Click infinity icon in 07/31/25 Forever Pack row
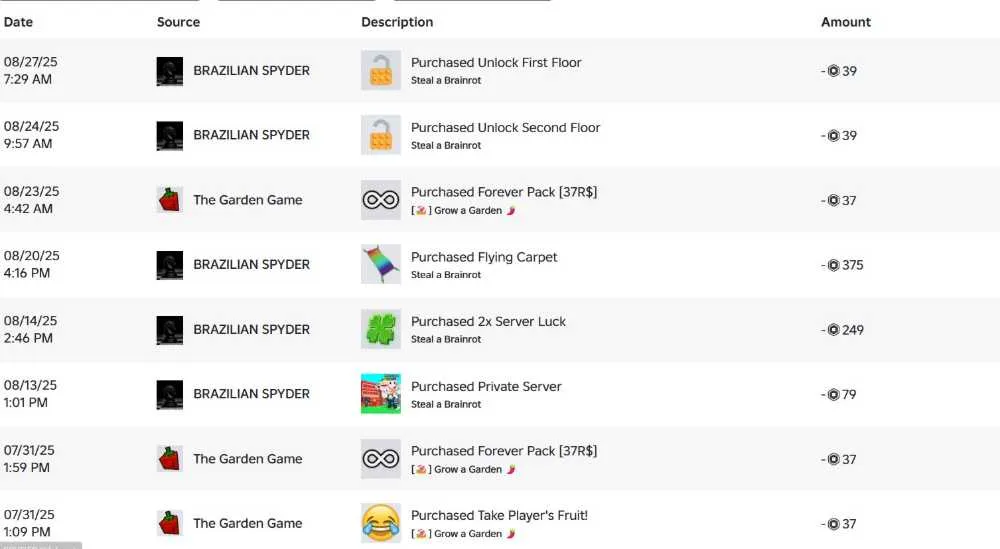Viewport: 1000px width, 549px height. coord(381,458)
